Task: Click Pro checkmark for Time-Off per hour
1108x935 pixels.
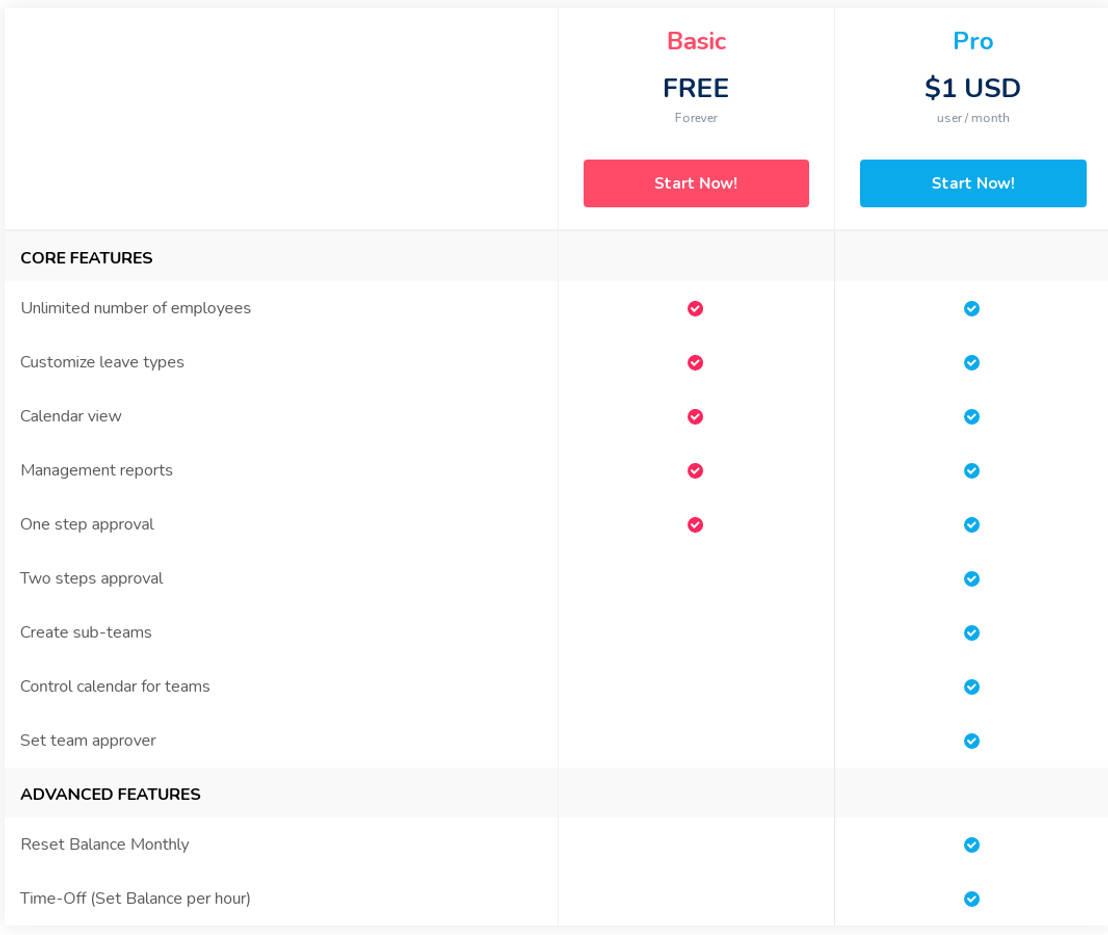Action: coord(971,899)
